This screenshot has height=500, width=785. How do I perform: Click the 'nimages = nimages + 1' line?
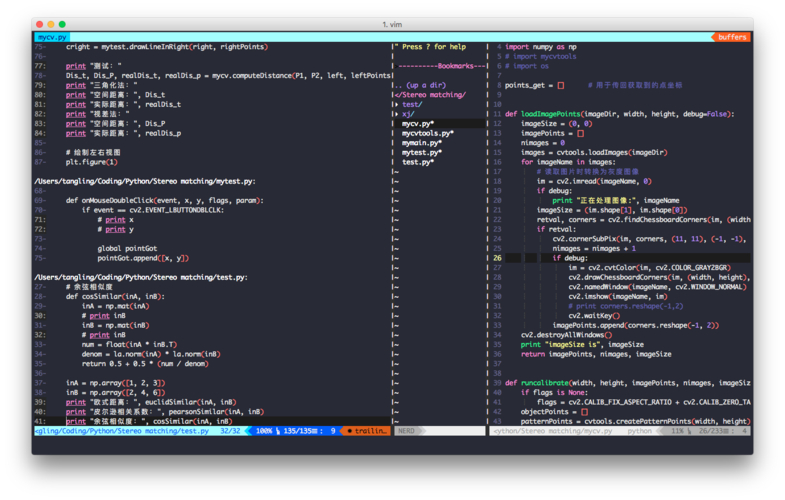(x=594, y=248)
